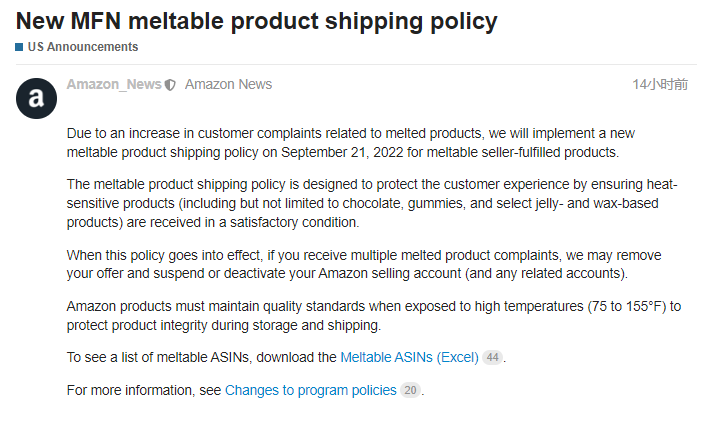Image resolution: width=722 pixels, height=425 pixels.
Task: Click the paragraph starting 'Due to an increase'
Action: pos(350,143)
